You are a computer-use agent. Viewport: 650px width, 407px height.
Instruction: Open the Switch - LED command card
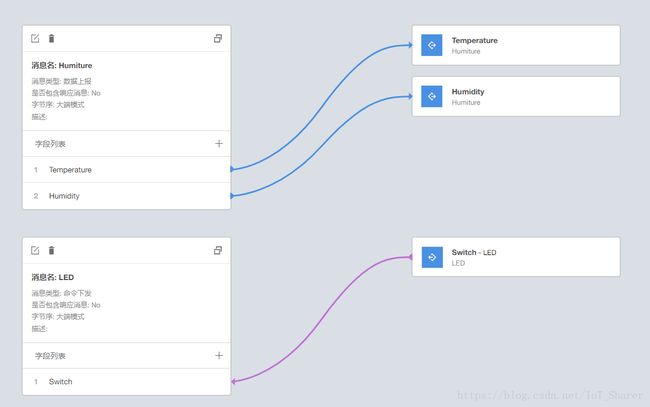[x=516, y=257]
